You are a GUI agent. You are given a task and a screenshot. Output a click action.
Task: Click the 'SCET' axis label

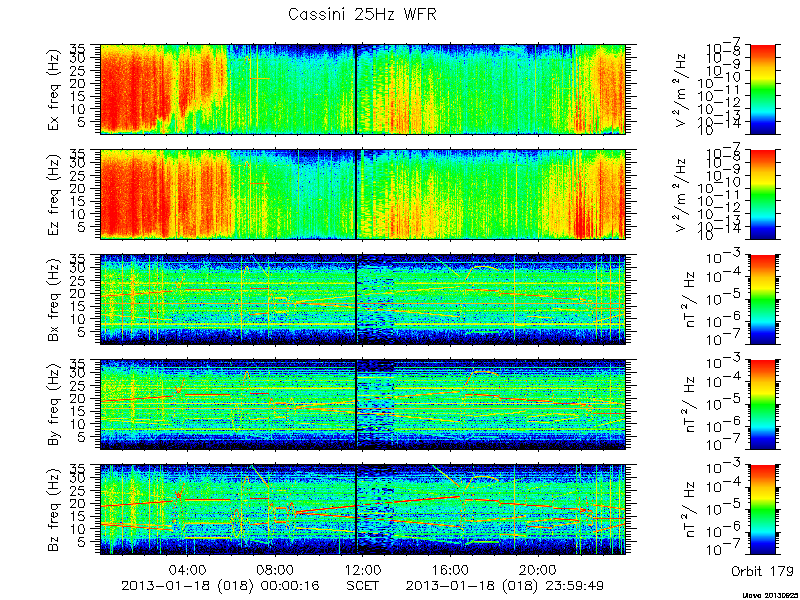coord(363,585)
